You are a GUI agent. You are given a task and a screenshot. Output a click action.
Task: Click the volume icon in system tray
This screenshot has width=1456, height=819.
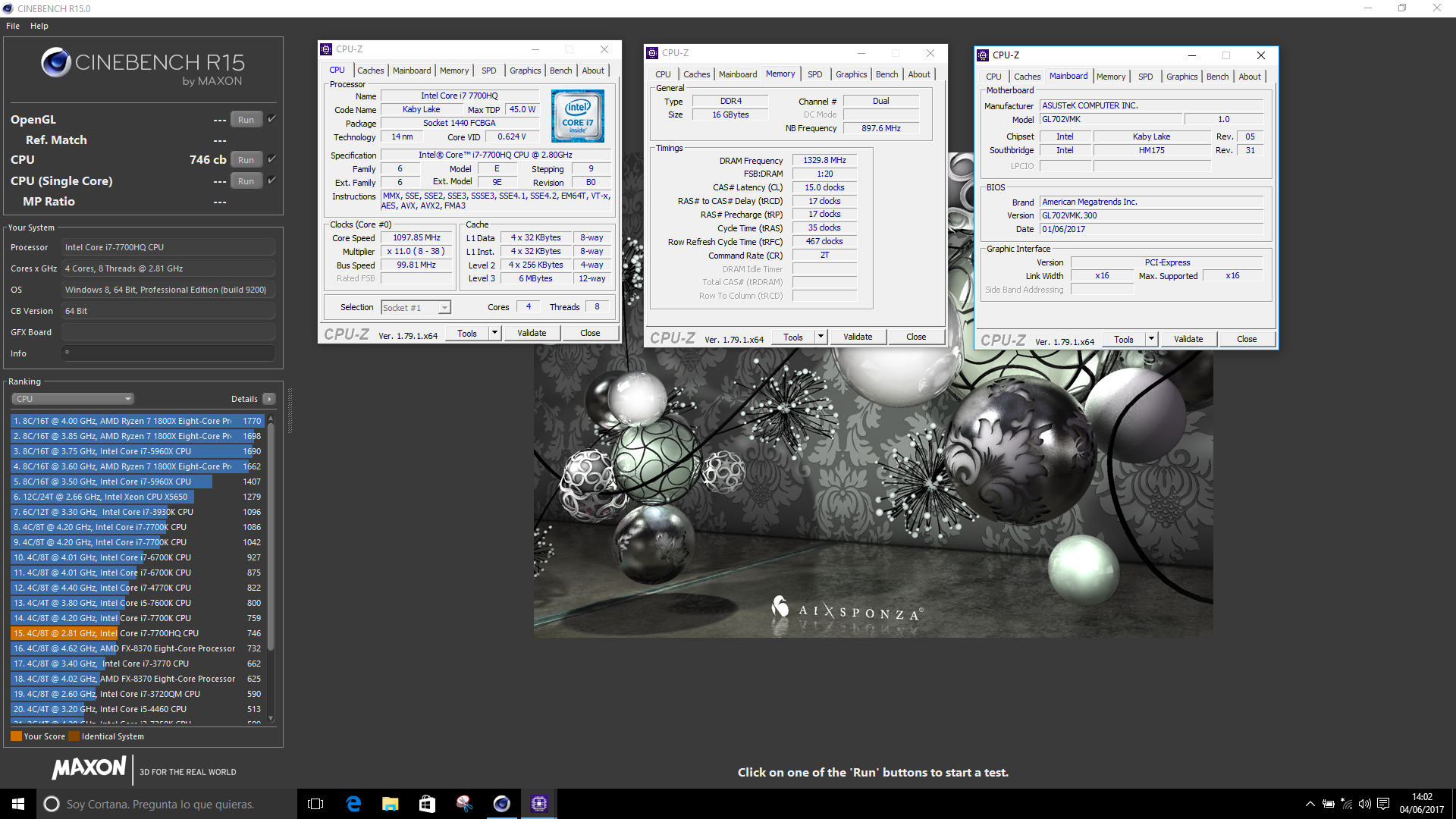1365,804
